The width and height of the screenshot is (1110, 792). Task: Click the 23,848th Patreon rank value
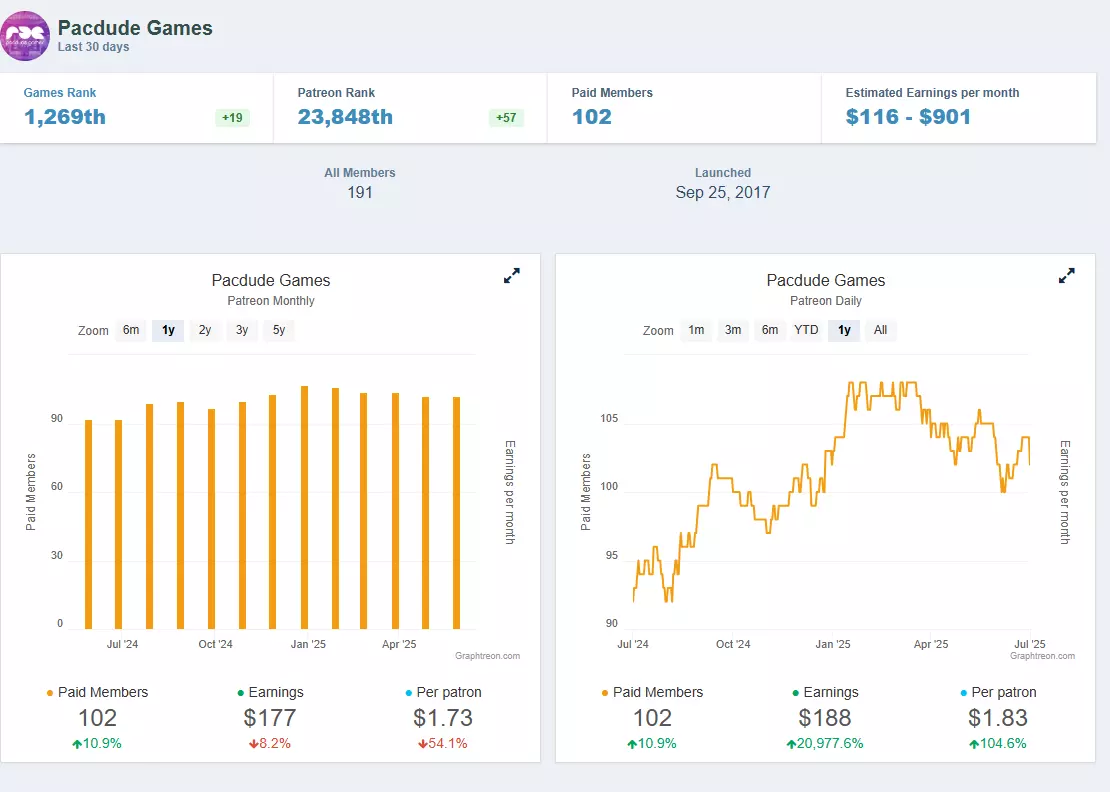[345, 117]
